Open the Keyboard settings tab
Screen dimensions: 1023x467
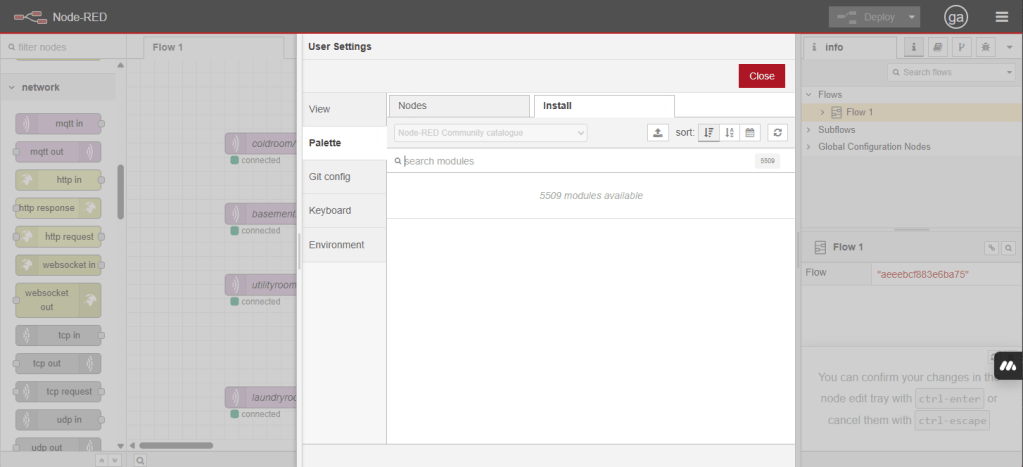tap(344, 211)
